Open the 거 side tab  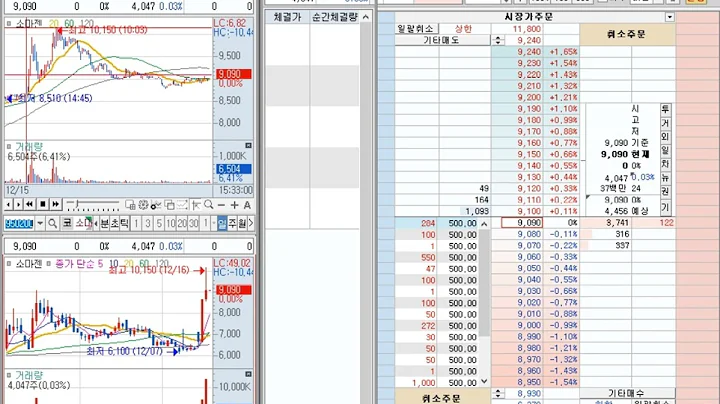665,123
